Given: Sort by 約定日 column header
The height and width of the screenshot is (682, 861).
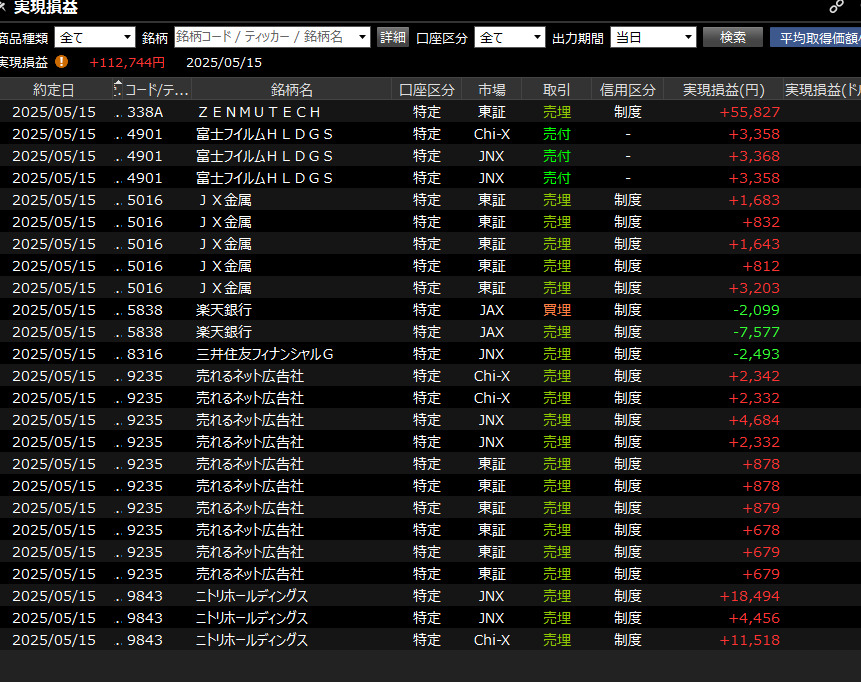Looking at the screenshot, I should 53,90.
